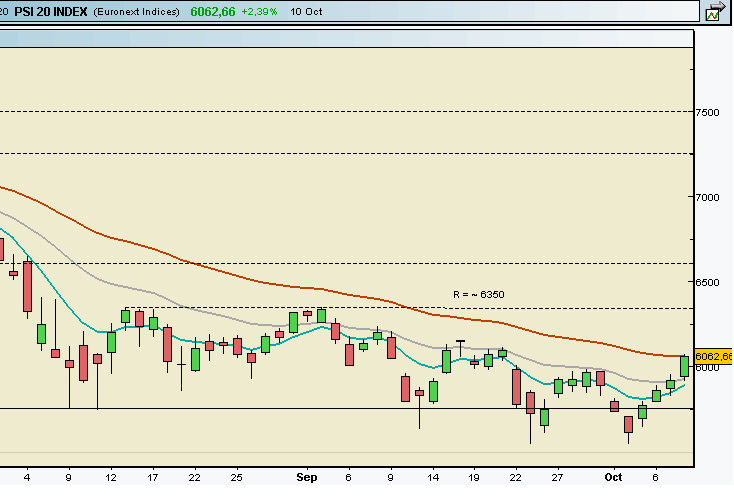
Task: Click the Euronext Indices label
Action: click(x=137, y=12)
